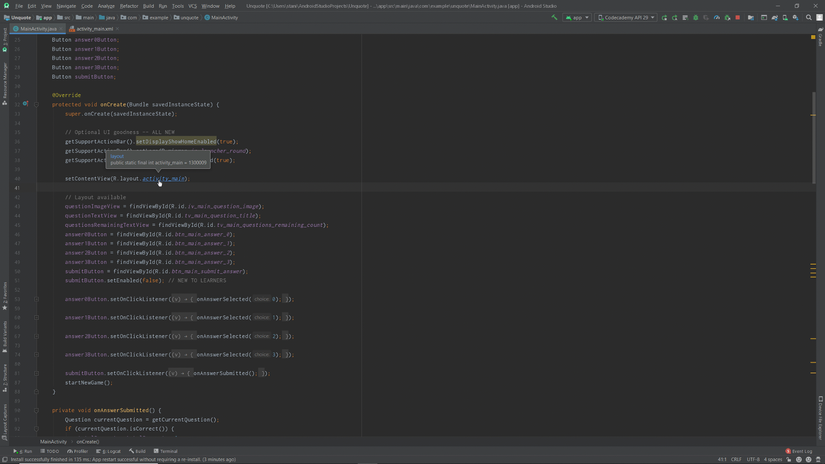Image resolution: width=825 pixels, height=464 pixels.
Task: Click the example breadcrumb in navigation bar
Action: coord(155,17)
